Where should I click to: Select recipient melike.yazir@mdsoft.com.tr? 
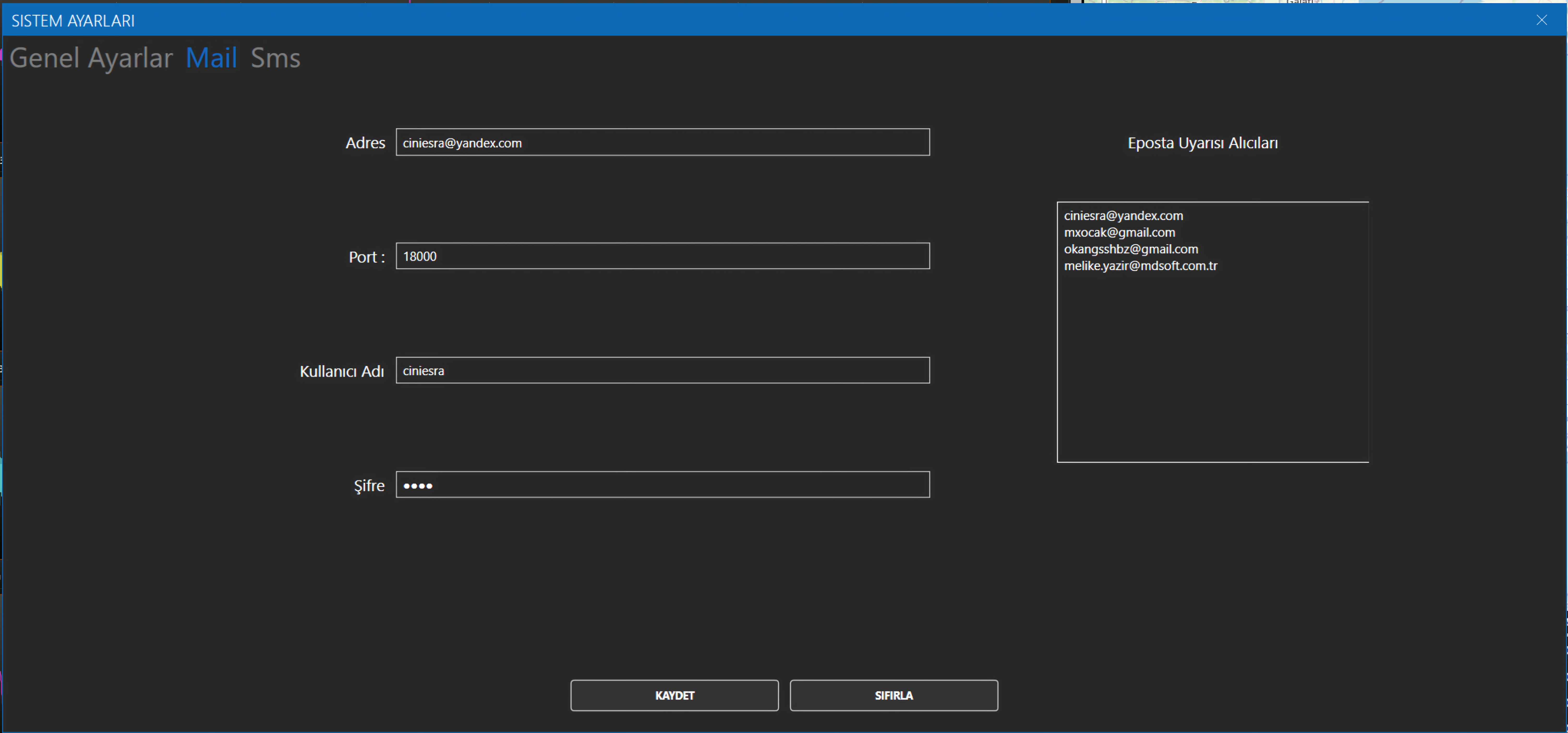coord(1141,266)
